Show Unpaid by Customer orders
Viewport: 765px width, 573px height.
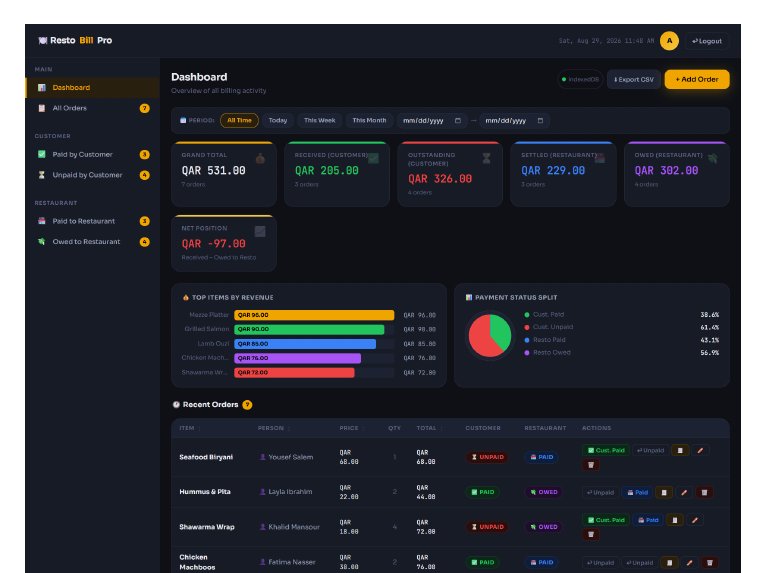click(x=92, y=175)
